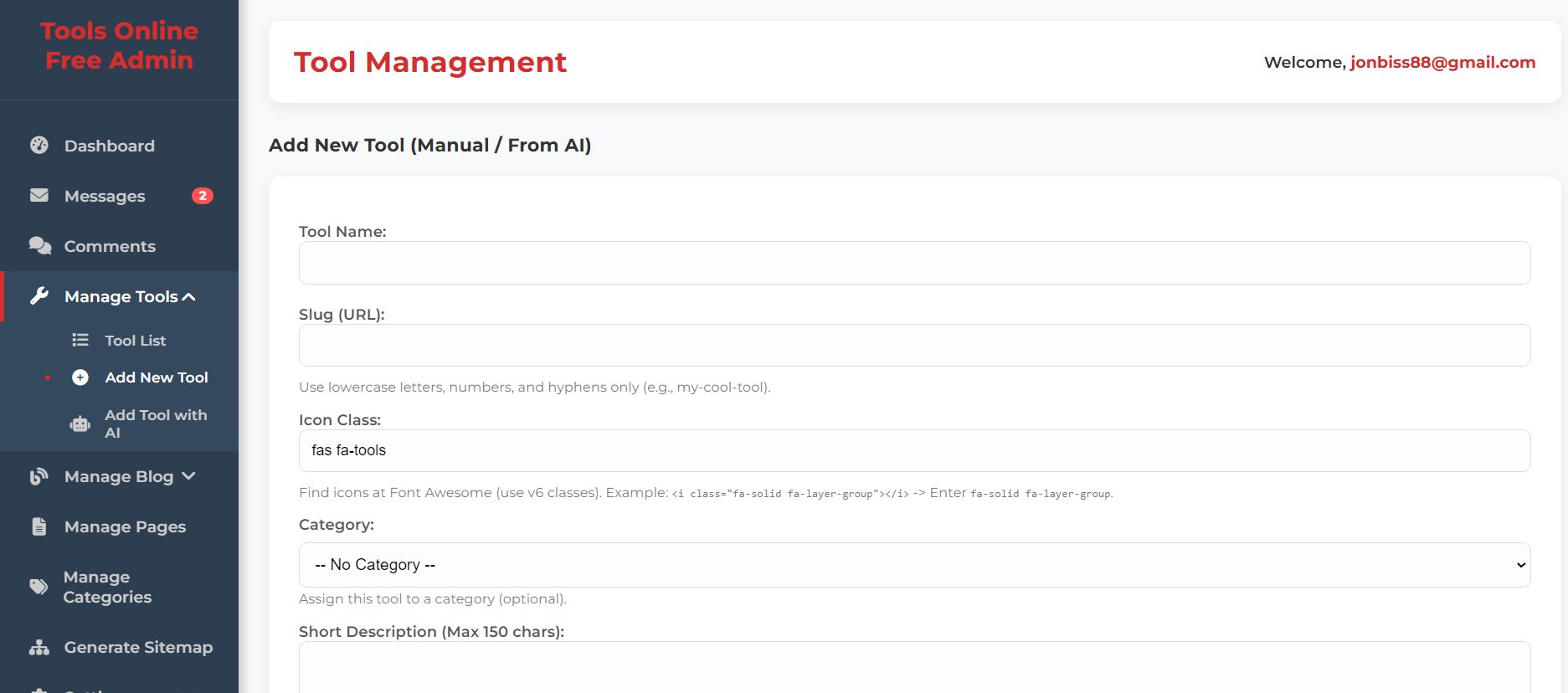The image size is (1568, 693).
Task: Click the Comments speech bubbles icon
Action: [39, 245]
